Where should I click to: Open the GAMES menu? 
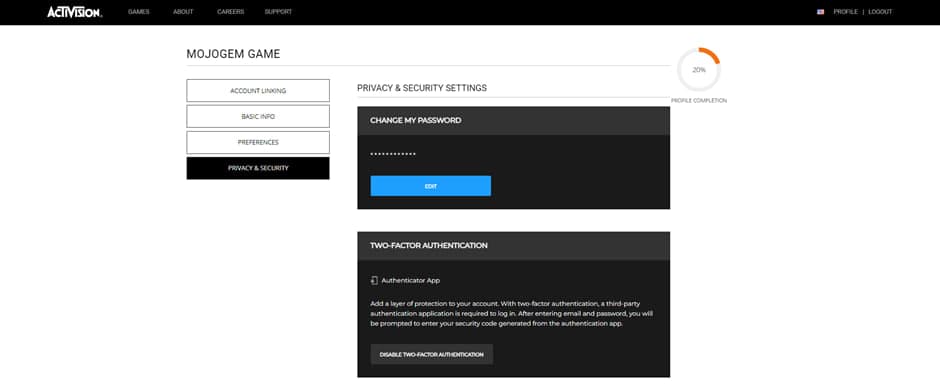138,12
